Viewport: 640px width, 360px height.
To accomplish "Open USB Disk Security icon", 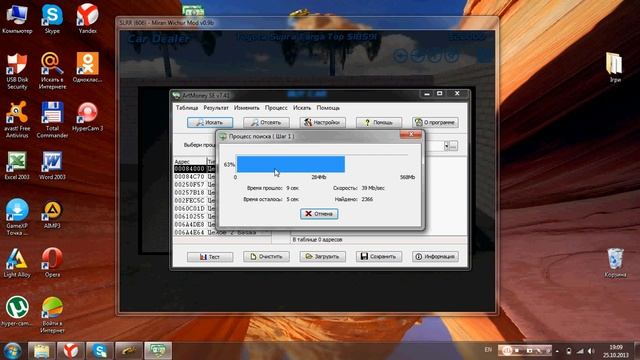I will (17, 71).
